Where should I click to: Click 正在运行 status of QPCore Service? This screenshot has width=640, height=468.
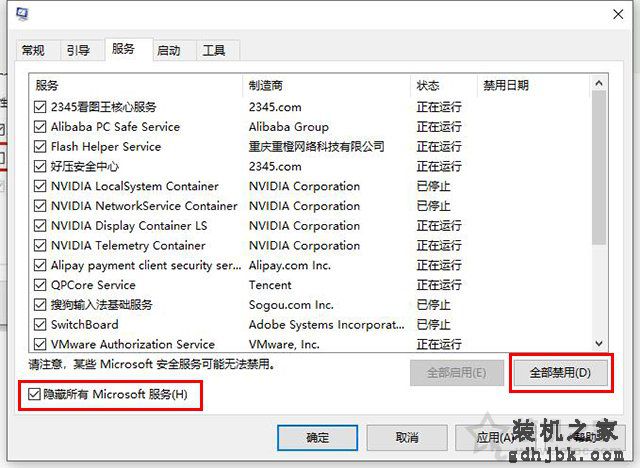tap(439, 285)
